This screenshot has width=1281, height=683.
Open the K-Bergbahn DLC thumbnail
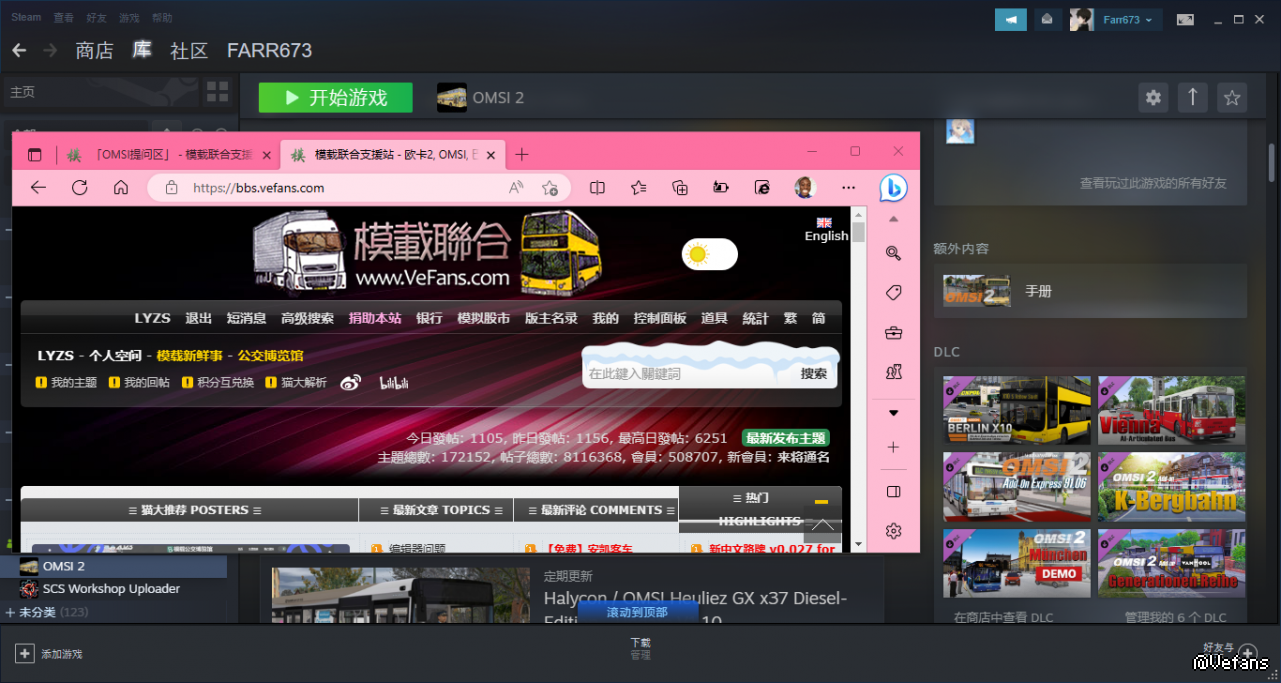pyautogui.click(x=1172, y=487)
